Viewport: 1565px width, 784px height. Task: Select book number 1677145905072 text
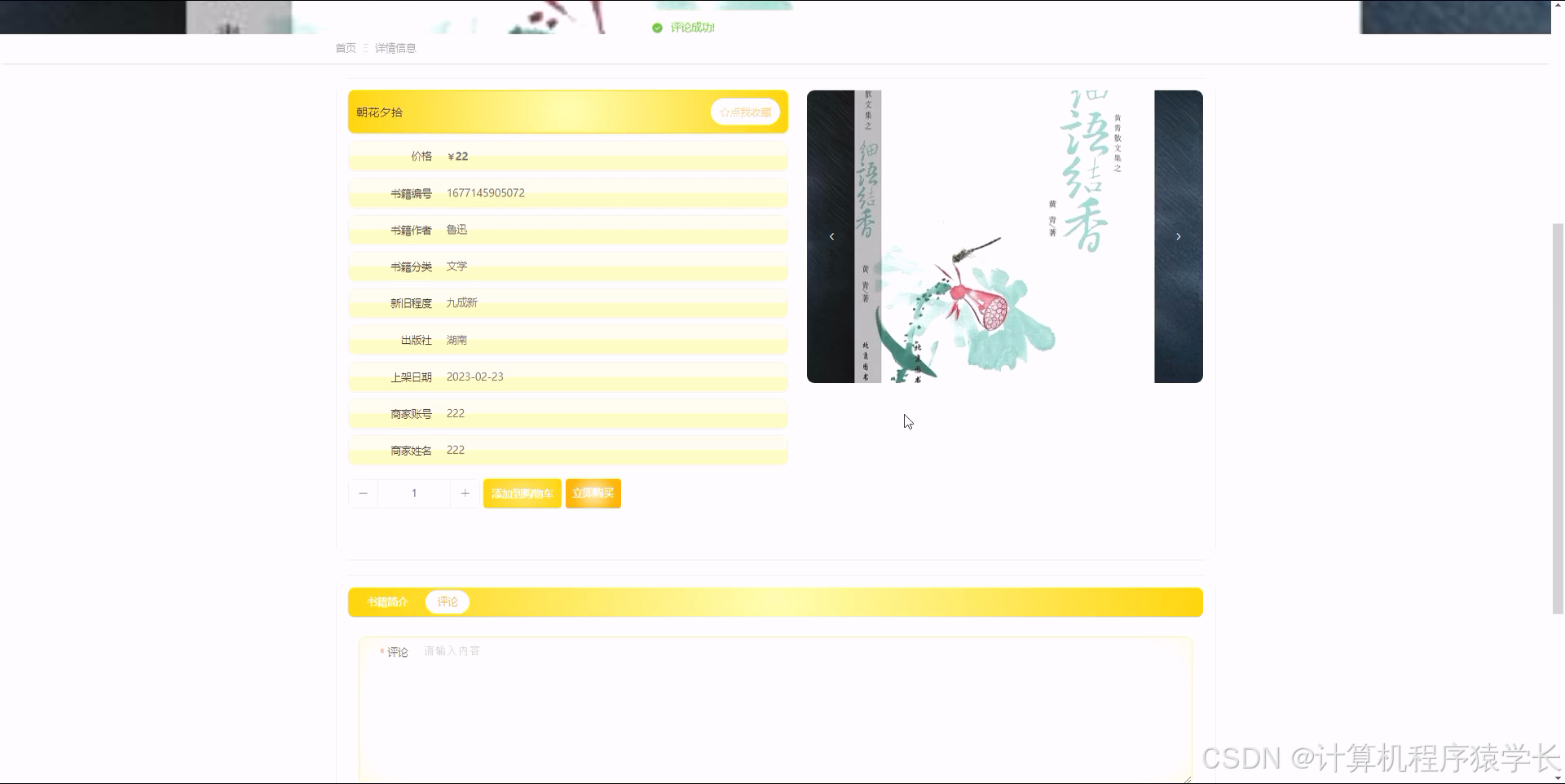click(x=486, y=193)
